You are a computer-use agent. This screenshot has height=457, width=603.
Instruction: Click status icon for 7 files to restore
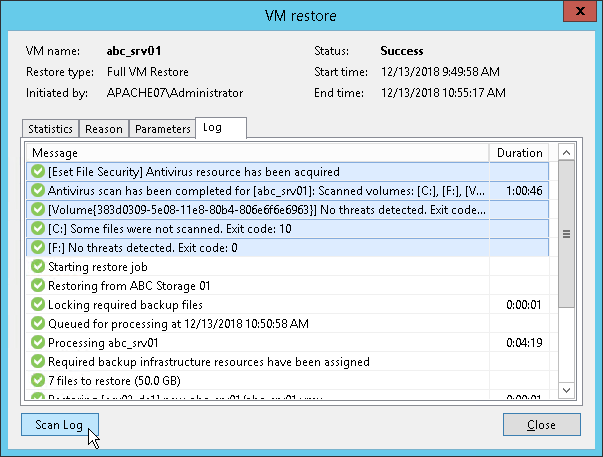point(38,381)
